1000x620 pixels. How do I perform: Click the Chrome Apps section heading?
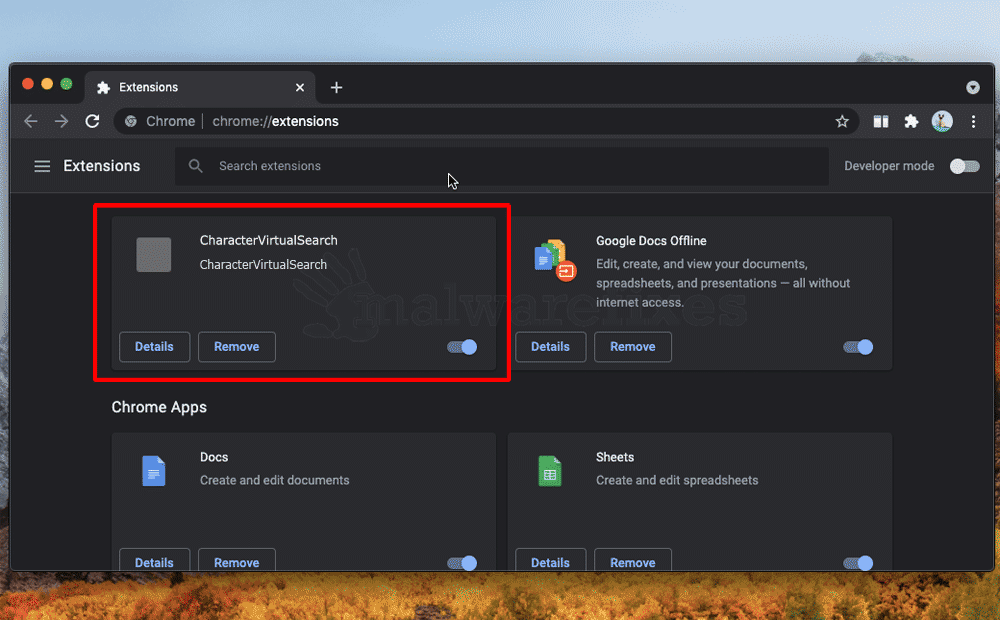coord(159,407)
